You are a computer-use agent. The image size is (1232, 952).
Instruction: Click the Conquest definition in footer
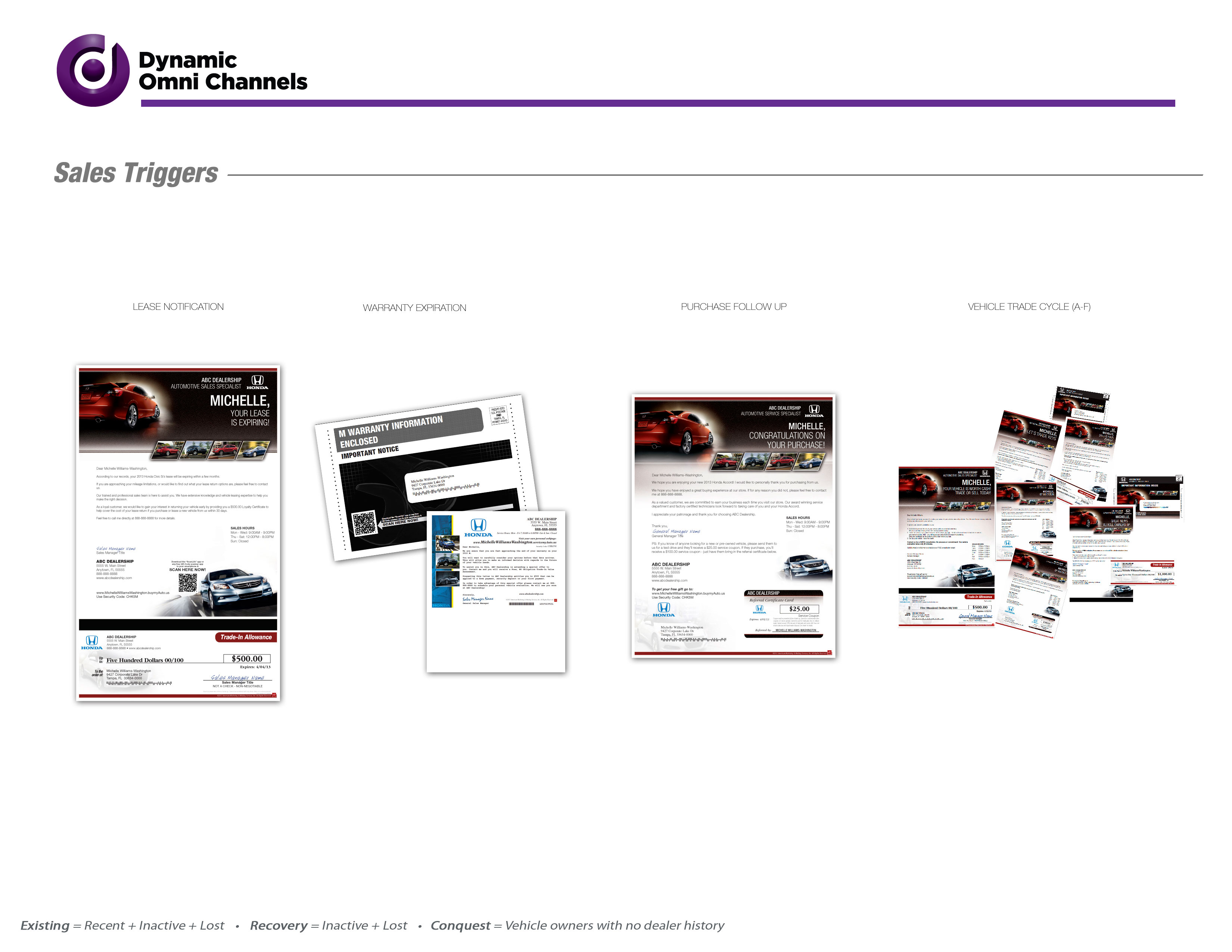[x=576, y=925]
